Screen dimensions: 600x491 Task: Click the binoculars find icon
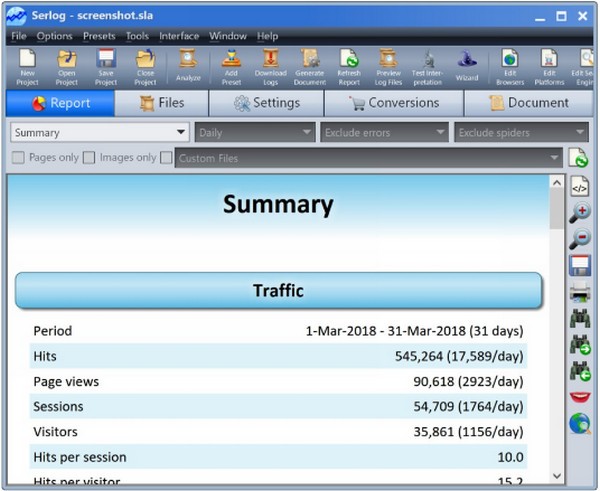click(x=579, y=319)
